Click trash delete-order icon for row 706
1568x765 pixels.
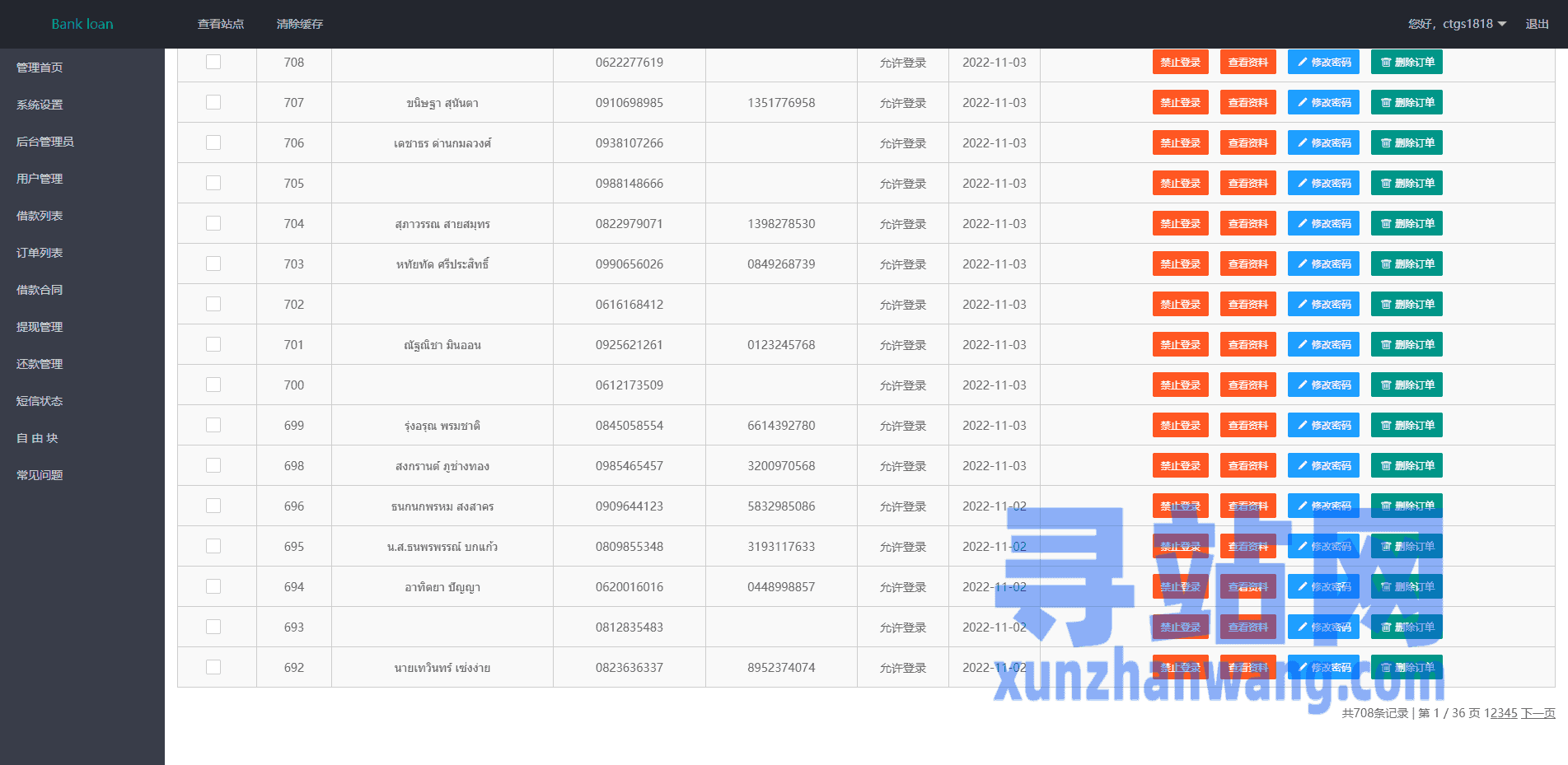pyautogui.click(x=1386, y=143)
